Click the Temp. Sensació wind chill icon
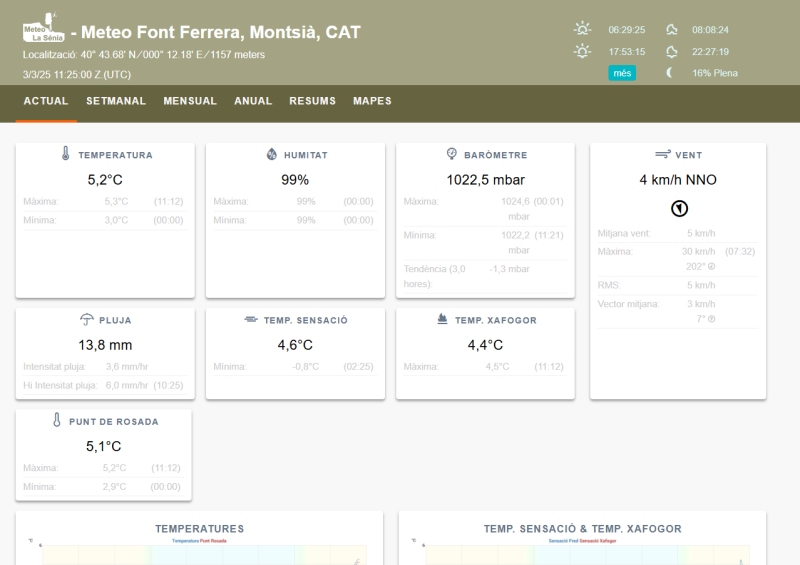 250,320
